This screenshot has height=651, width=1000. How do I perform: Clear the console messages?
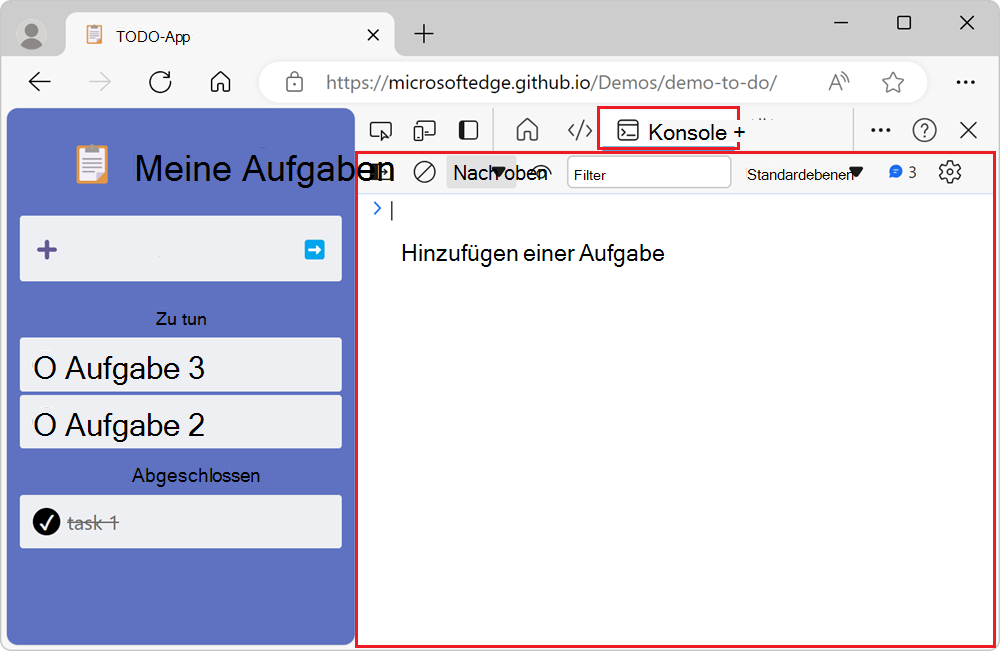click(424, 172)
